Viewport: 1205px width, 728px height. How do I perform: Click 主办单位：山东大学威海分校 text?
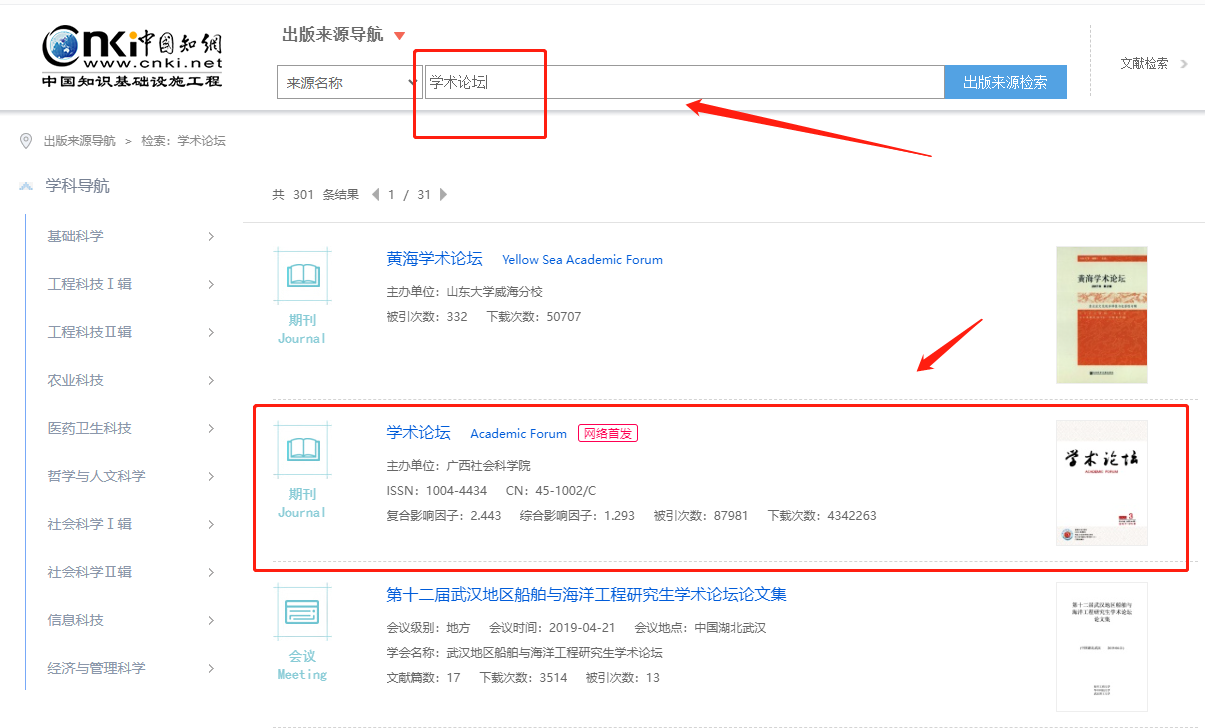[x=464, y=292]
